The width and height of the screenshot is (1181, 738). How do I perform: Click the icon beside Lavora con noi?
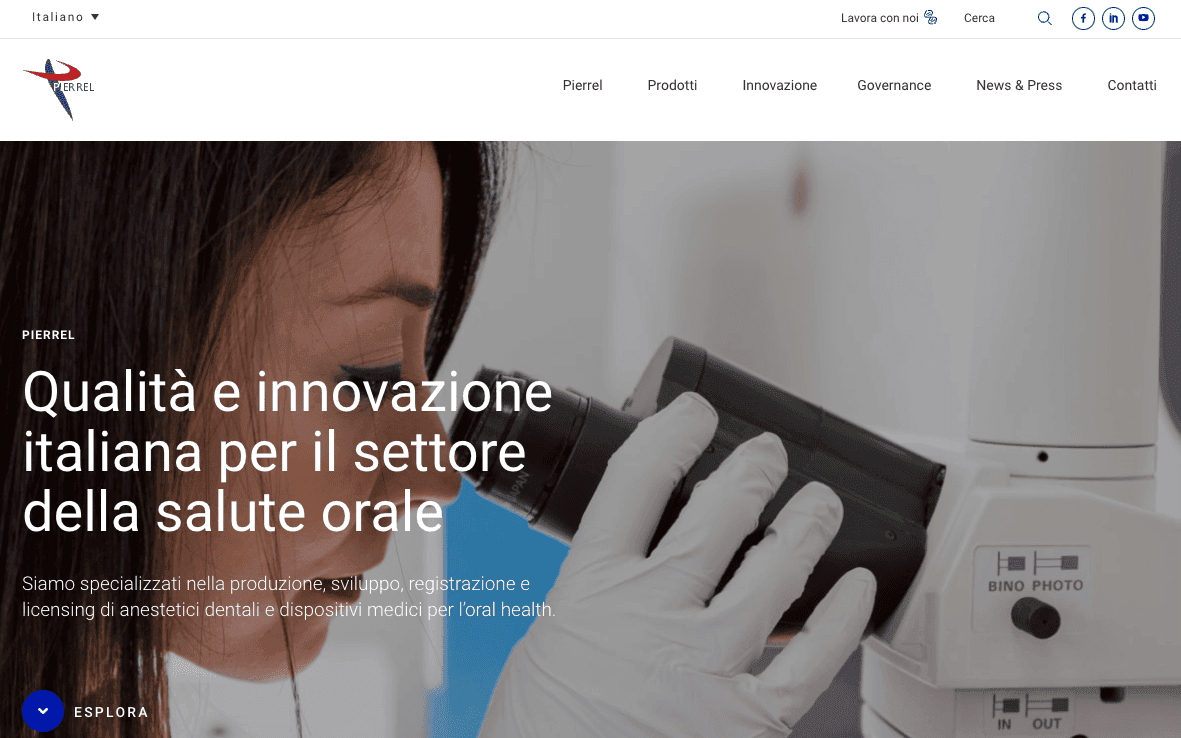click(x=931, y=17)
